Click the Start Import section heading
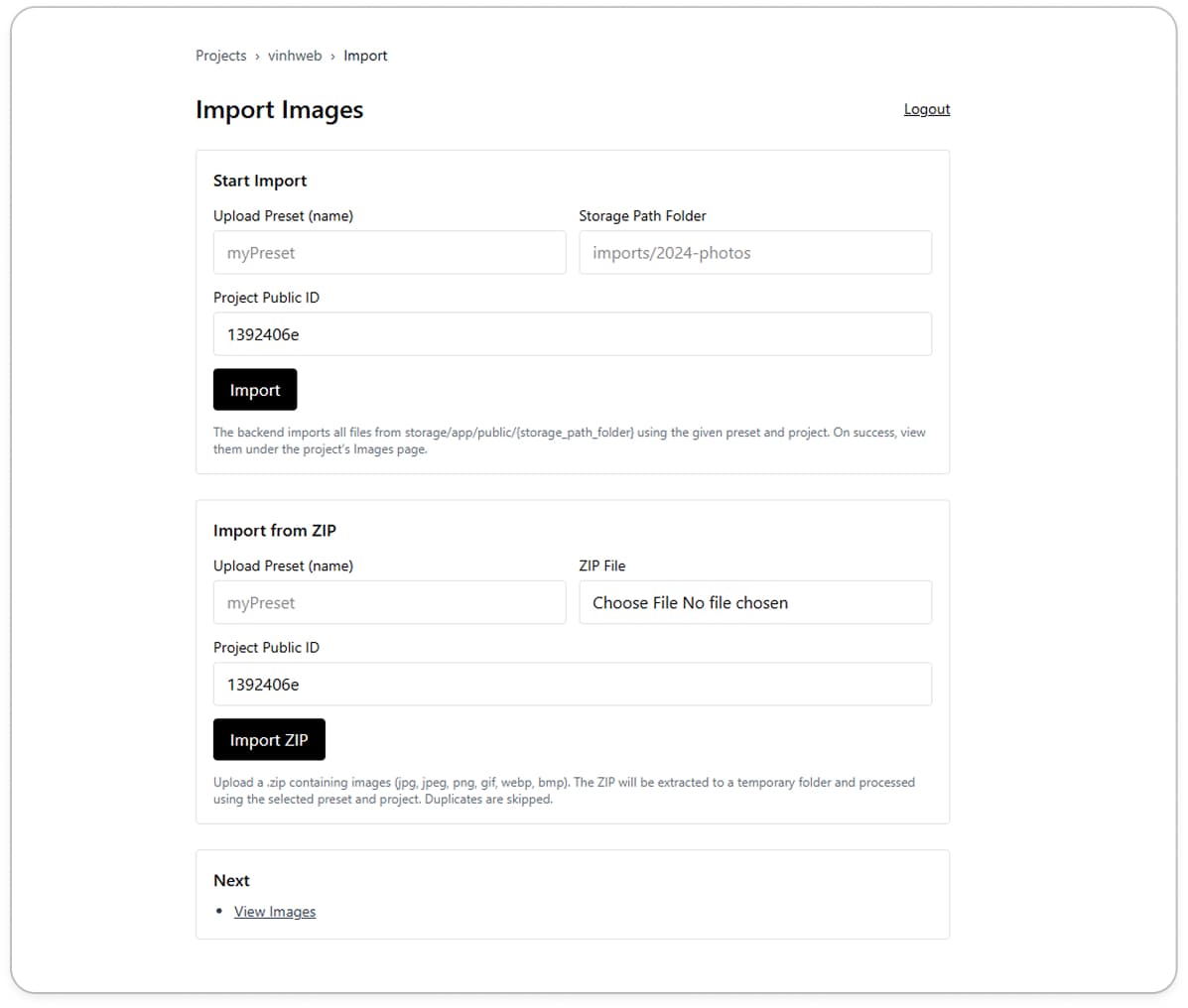1188x1008 pixels. click(259, 181)
